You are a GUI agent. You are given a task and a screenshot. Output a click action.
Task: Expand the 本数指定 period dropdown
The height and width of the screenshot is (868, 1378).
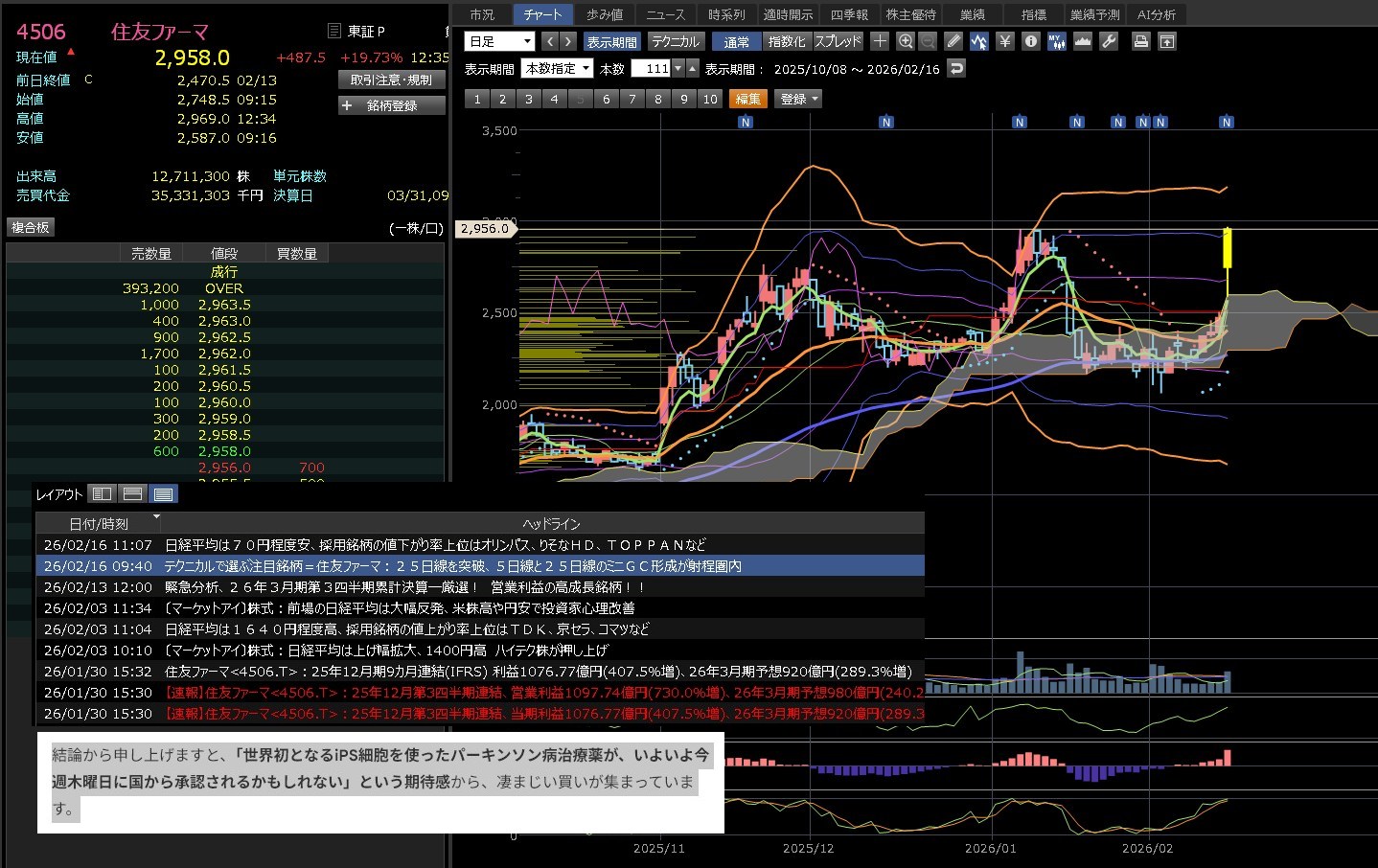point(557,69)
